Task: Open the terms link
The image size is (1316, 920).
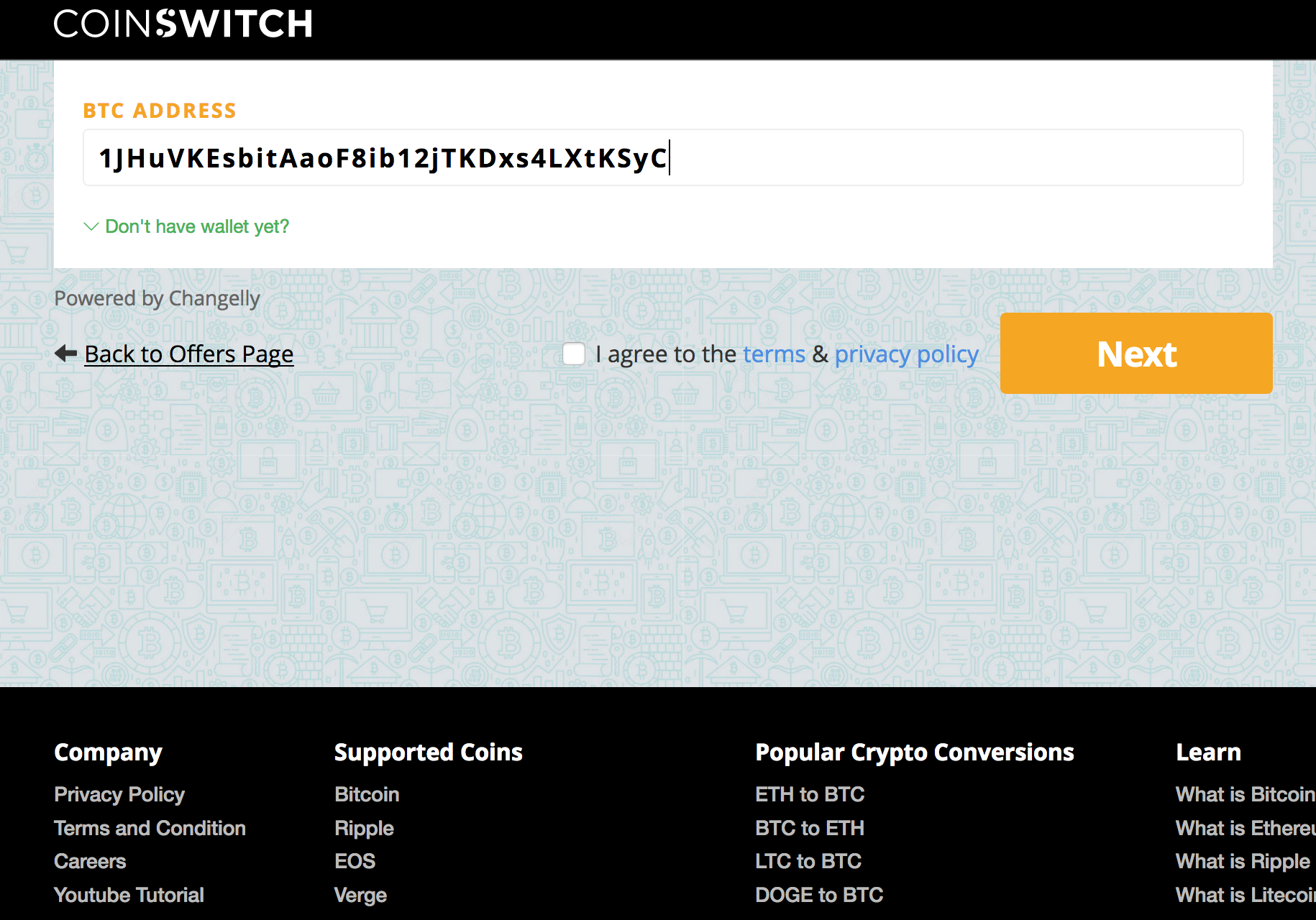Action: pos(774,354)
